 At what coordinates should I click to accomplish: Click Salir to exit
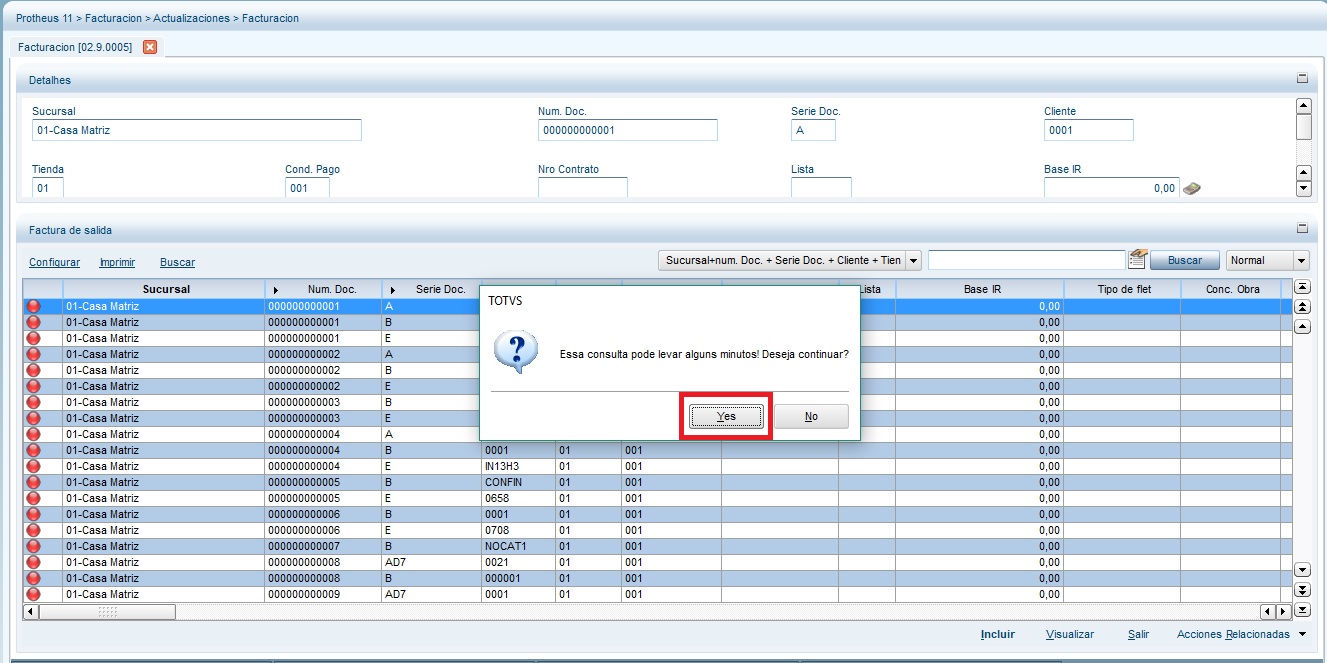1138,634
